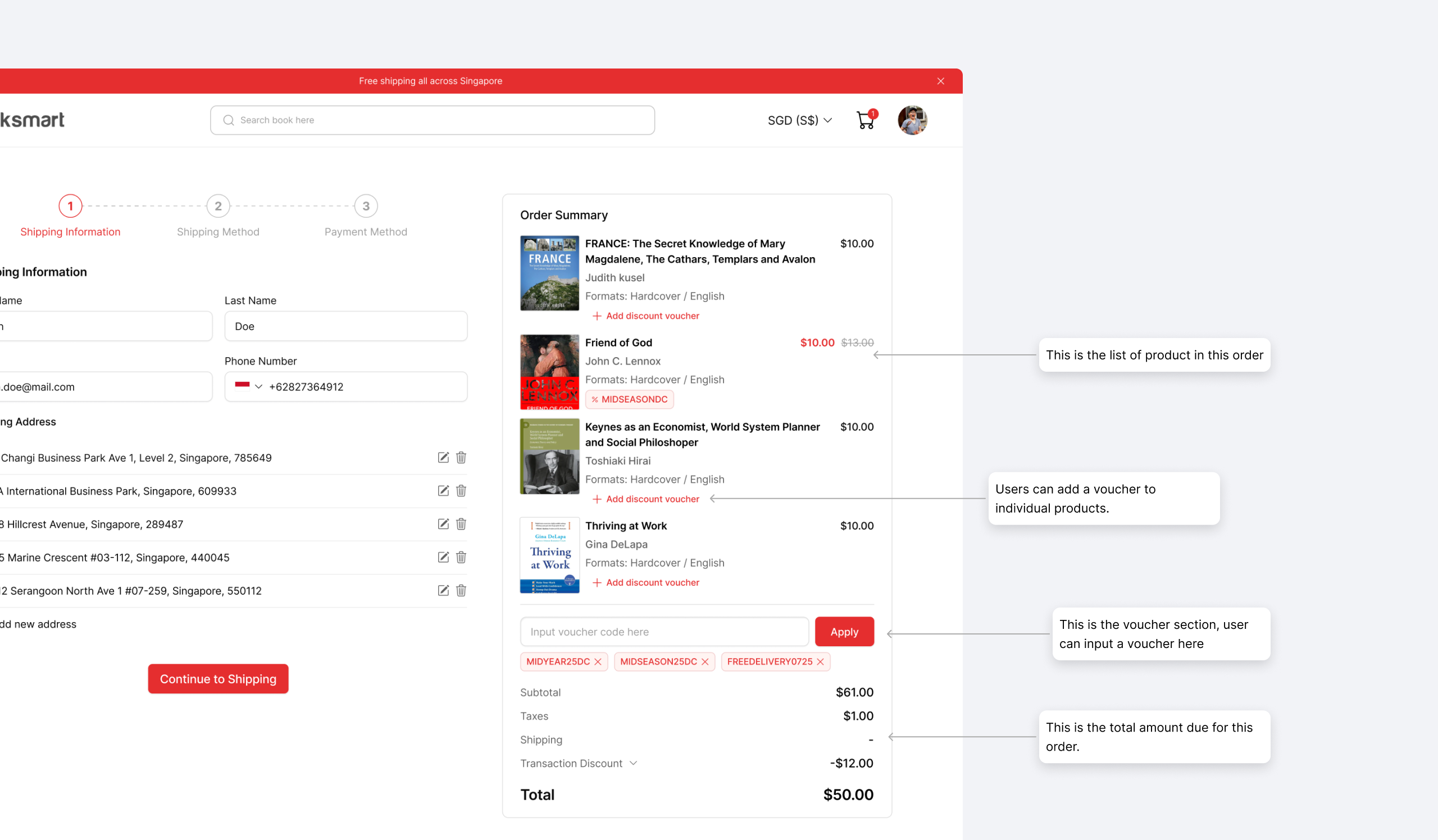This screenshot has width=1438, height=840.
Task: Click the search magnifier icon
Action: click(228, 120)
